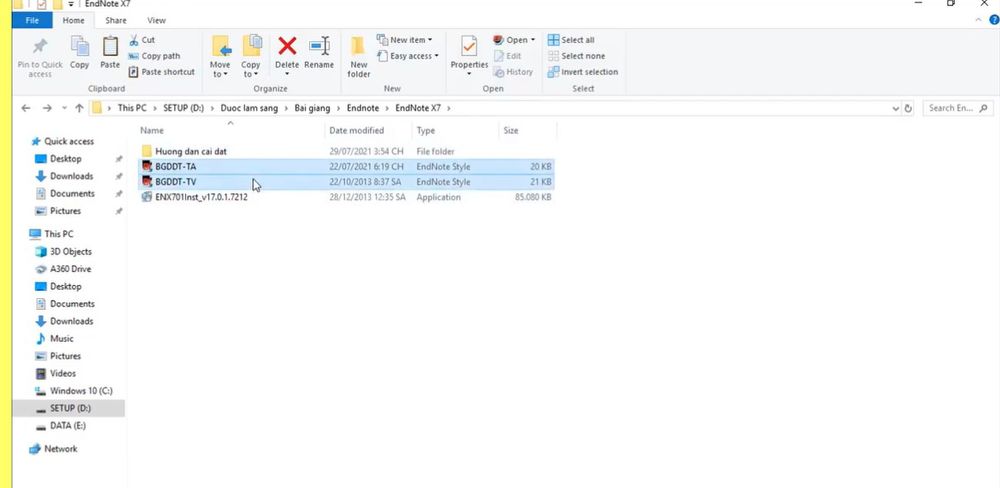Click the Forward navigation arrow
1000x488 pixels.
coord(47,108)
